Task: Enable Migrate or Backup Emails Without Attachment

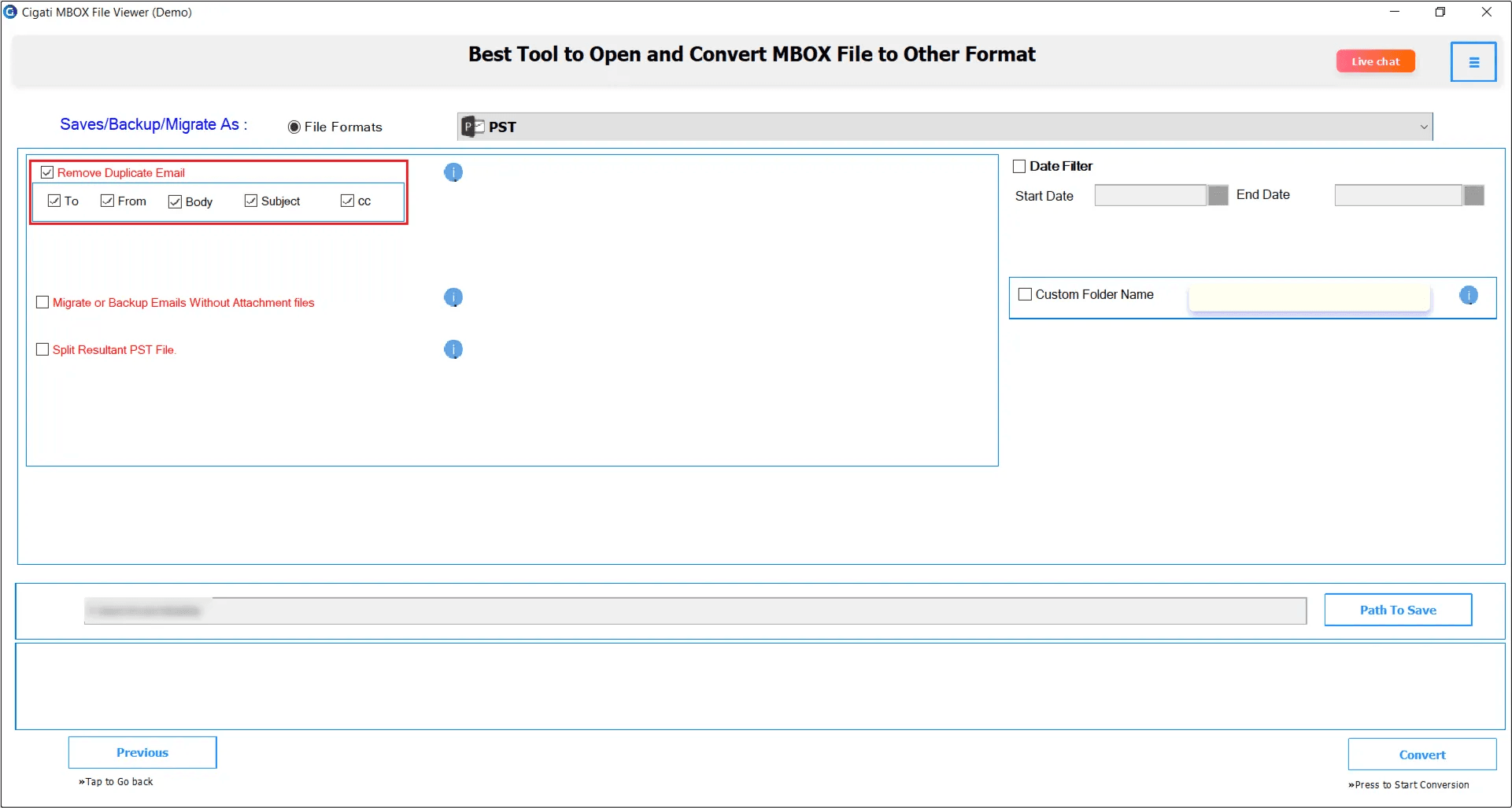Action: [43, 302]
